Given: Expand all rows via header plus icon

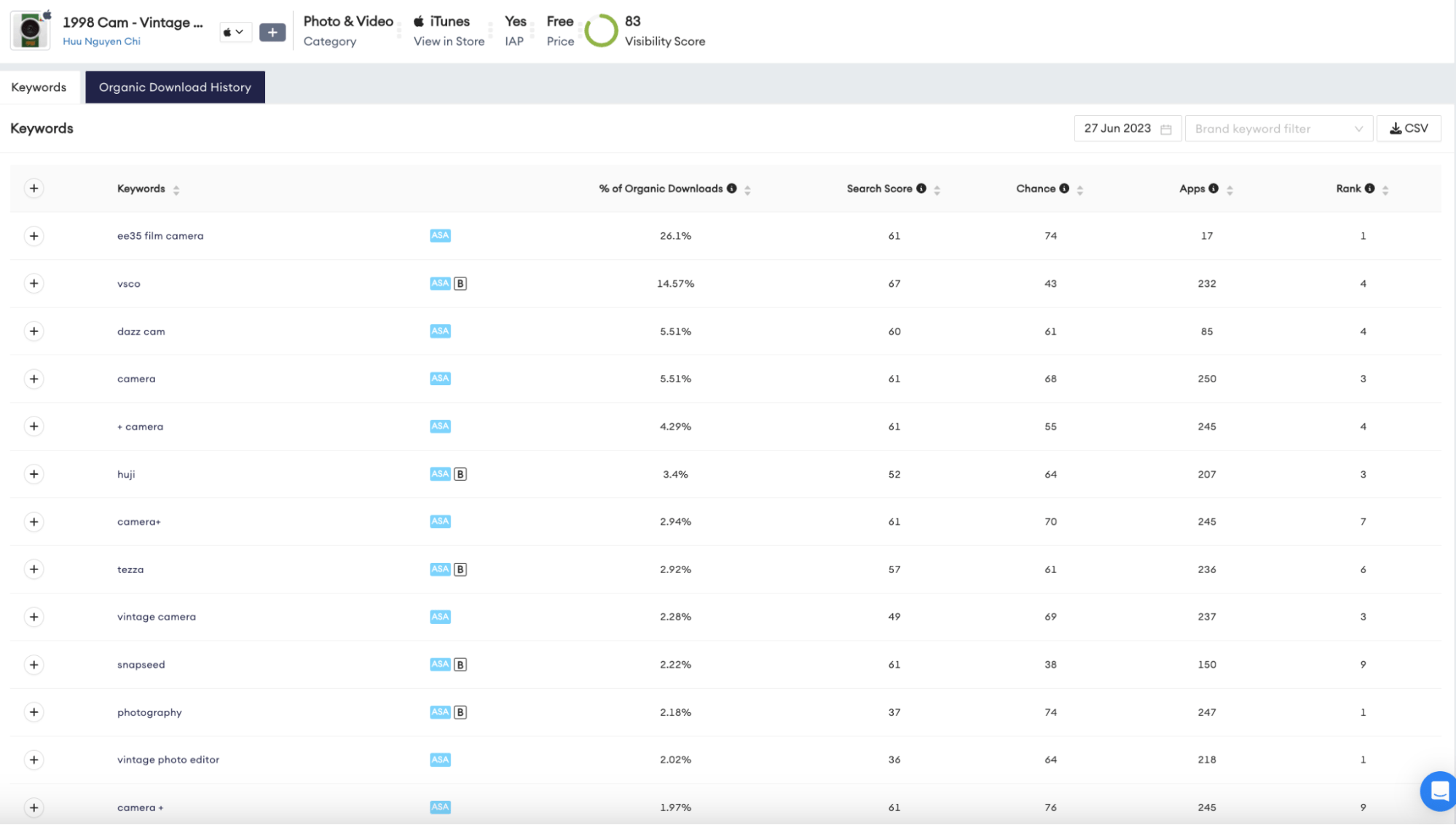Looking at the screenshot, I should point(34,189).
